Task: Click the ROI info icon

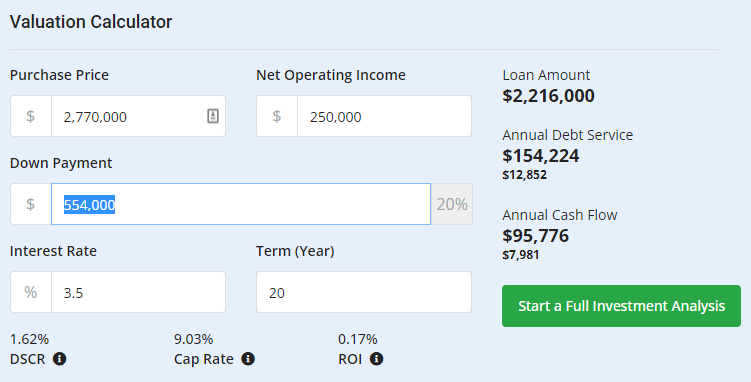Action: click(376, 359)
